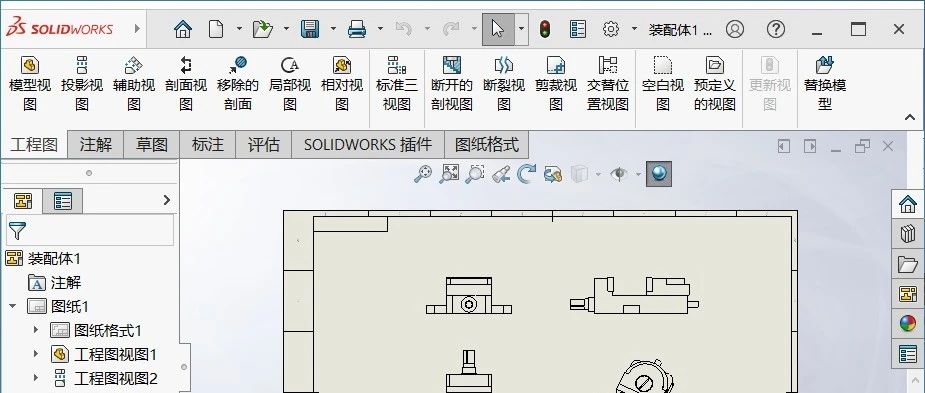Toggle Hide/Show Items eye icon
This screenshot has width=925, height=393.
(x=618, y=174)
